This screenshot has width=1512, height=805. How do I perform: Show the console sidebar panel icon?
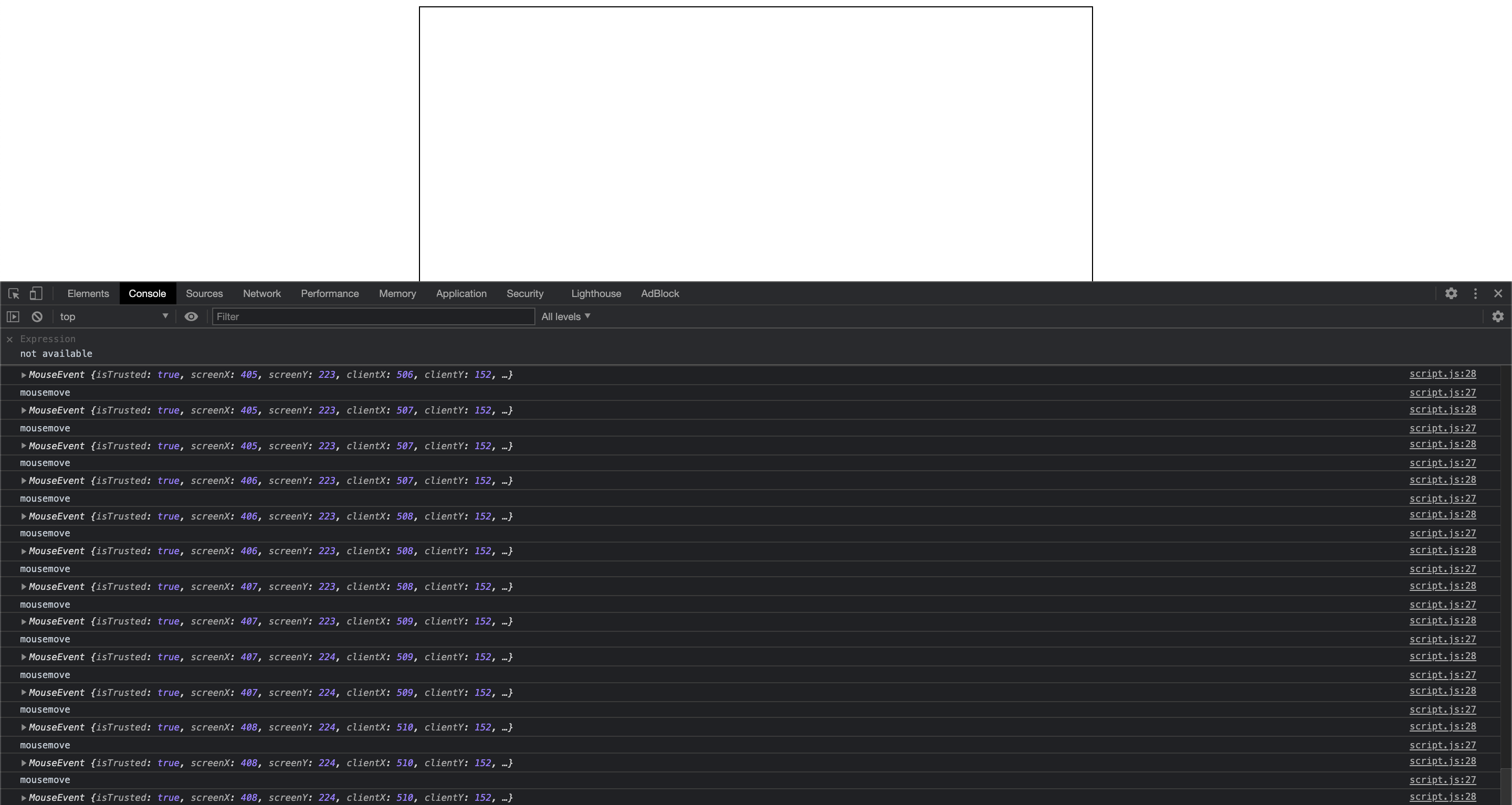[13, 317]
